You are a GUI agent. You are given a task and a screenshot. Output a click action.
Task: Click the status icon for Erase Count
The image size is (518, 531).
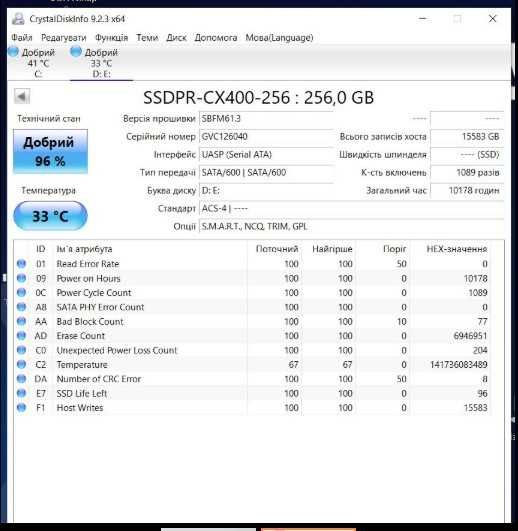coord(21,336)
